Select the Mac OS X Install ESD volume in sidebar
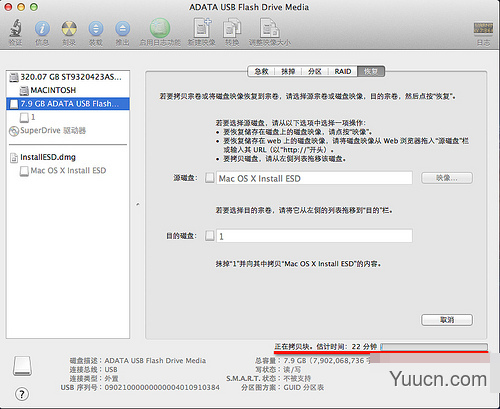The height and width of the screenshot is (409, 500). [x=68, y=171]
